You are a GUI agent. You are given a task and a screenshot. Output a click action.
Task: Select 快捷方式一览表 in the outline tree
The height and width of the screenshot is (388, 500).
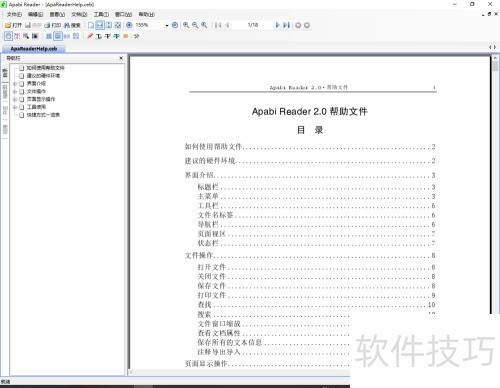[x=43, y=115]
